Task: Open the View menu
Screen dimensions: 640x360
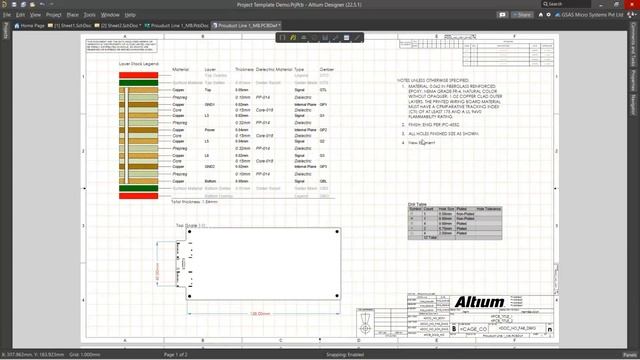Action: (35, 15)
